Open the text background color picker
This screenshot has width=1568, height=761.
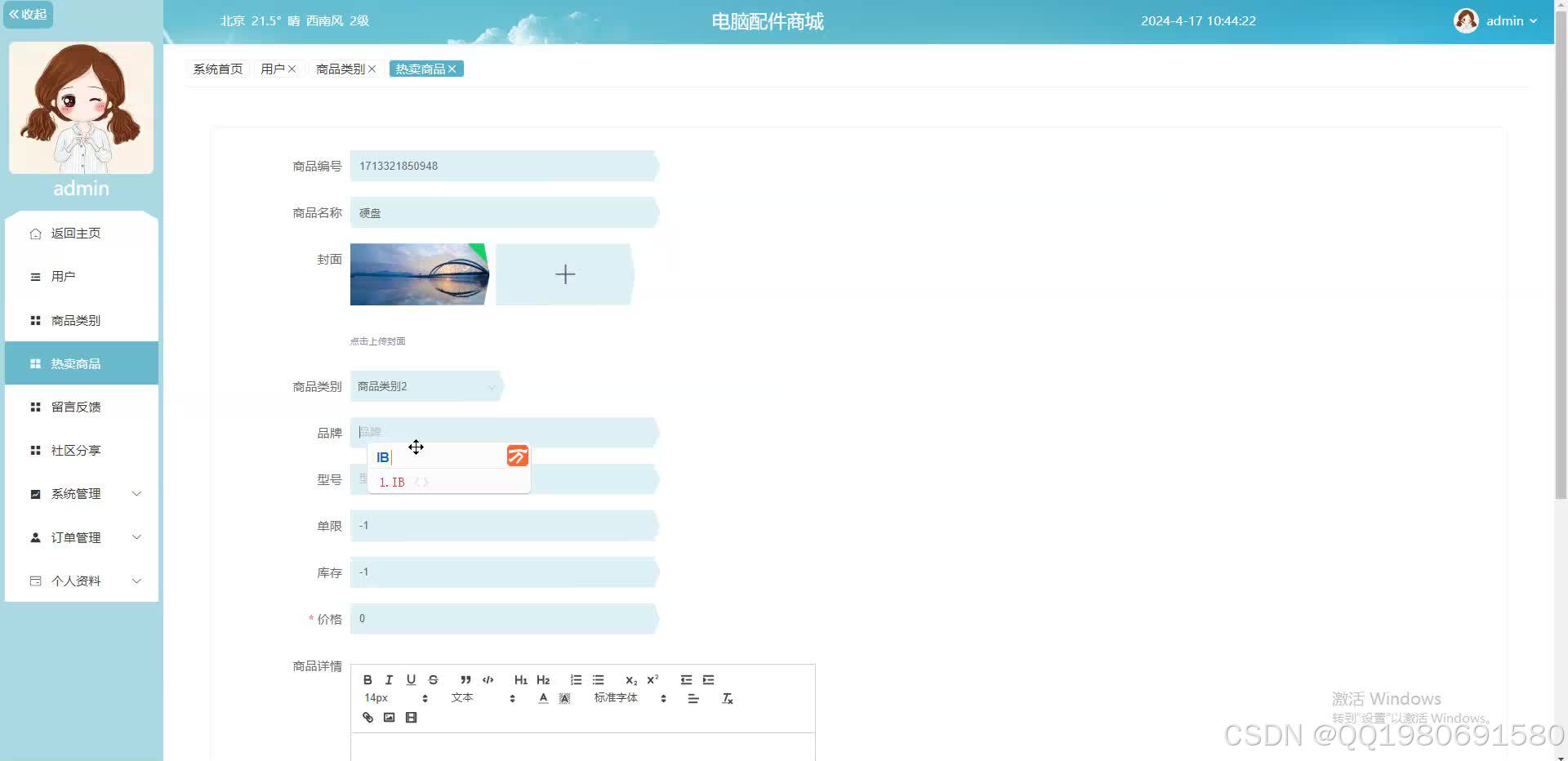pos(564,698)
